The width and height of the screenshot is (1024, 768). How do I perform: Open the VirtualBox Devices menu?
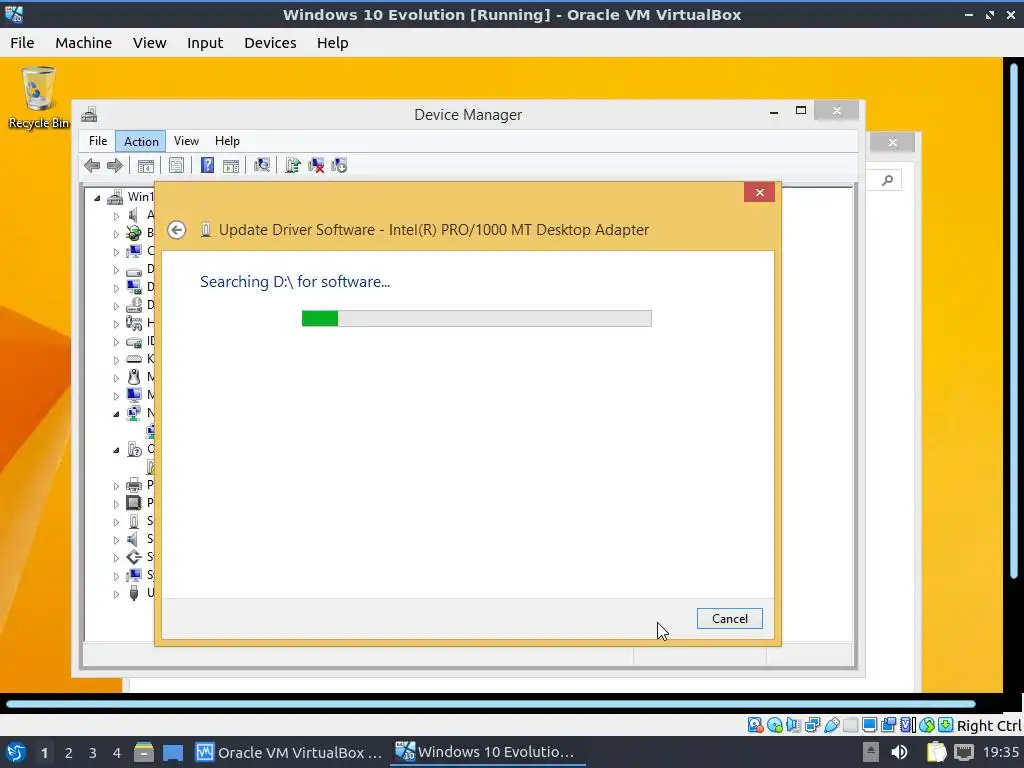pyautogui.click(x=270, y=43)
